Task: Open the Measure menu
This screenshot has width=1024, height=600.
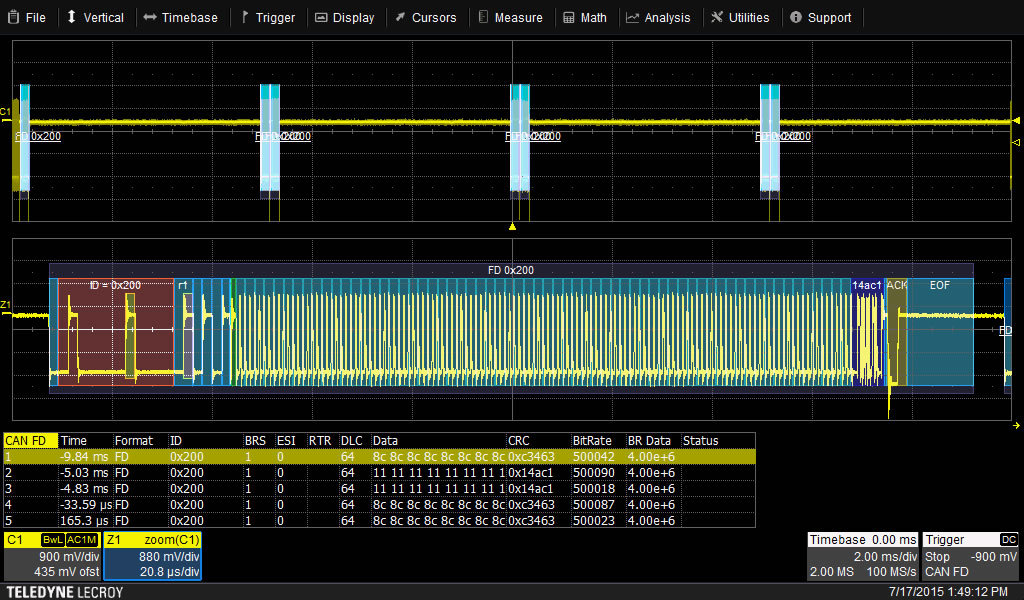Action: pos(510,17)
